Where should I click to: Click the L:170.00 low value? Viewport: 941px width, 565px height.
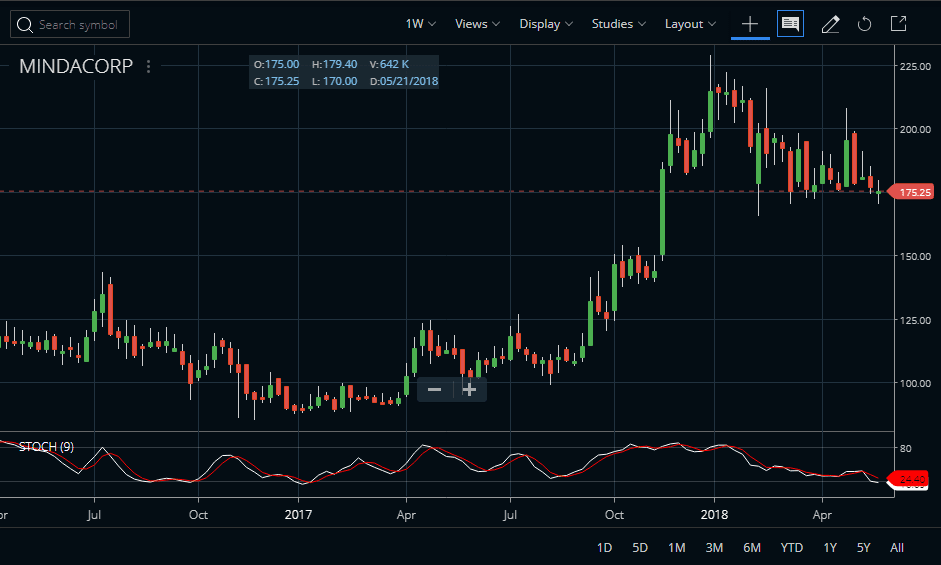pos(334,81)
